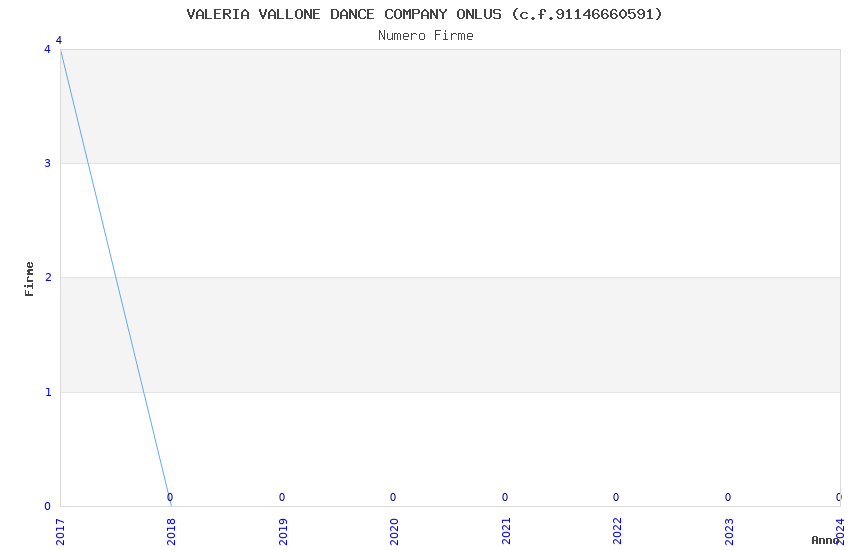Click the data point 0 above 2023

(728, 497)
